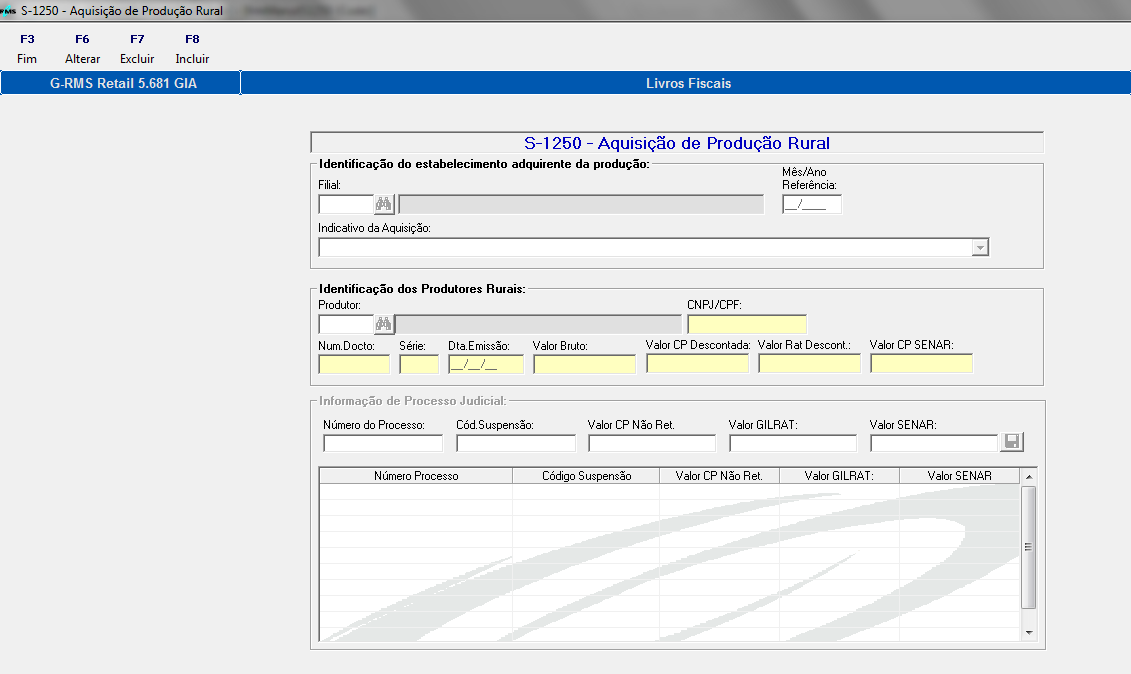
Task: Open the Indicativo da Aquisição dropdown
Action: (979, 247)
